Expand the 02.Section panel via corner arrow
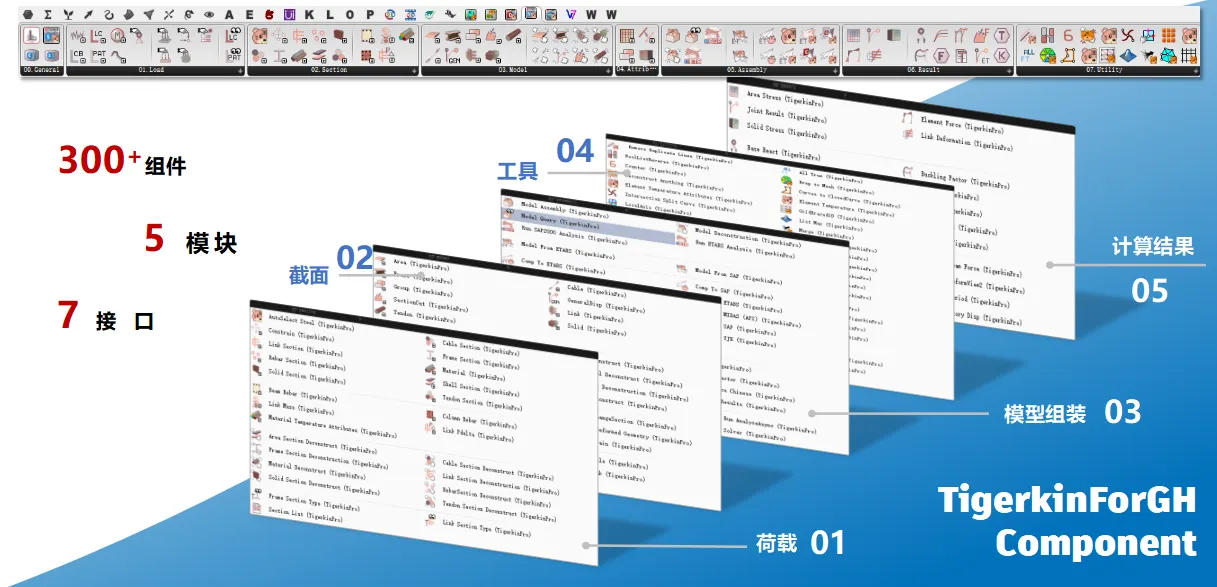 (414, 71)
